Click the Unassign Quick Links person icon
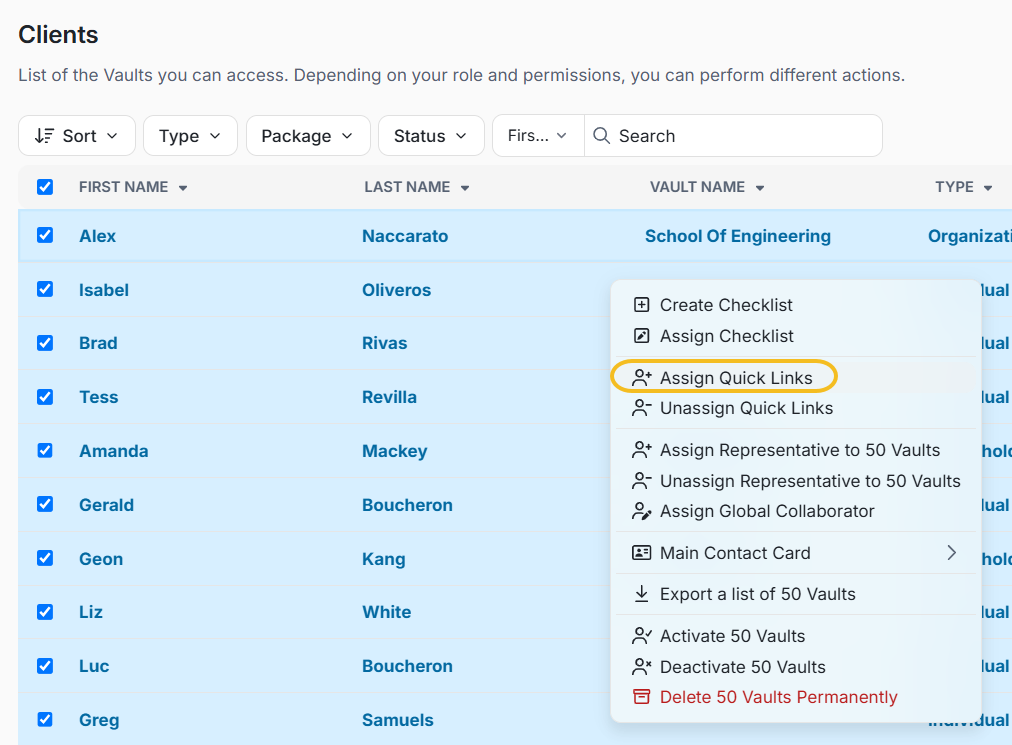The image size is (1012, 745). [x=641, y=408]
